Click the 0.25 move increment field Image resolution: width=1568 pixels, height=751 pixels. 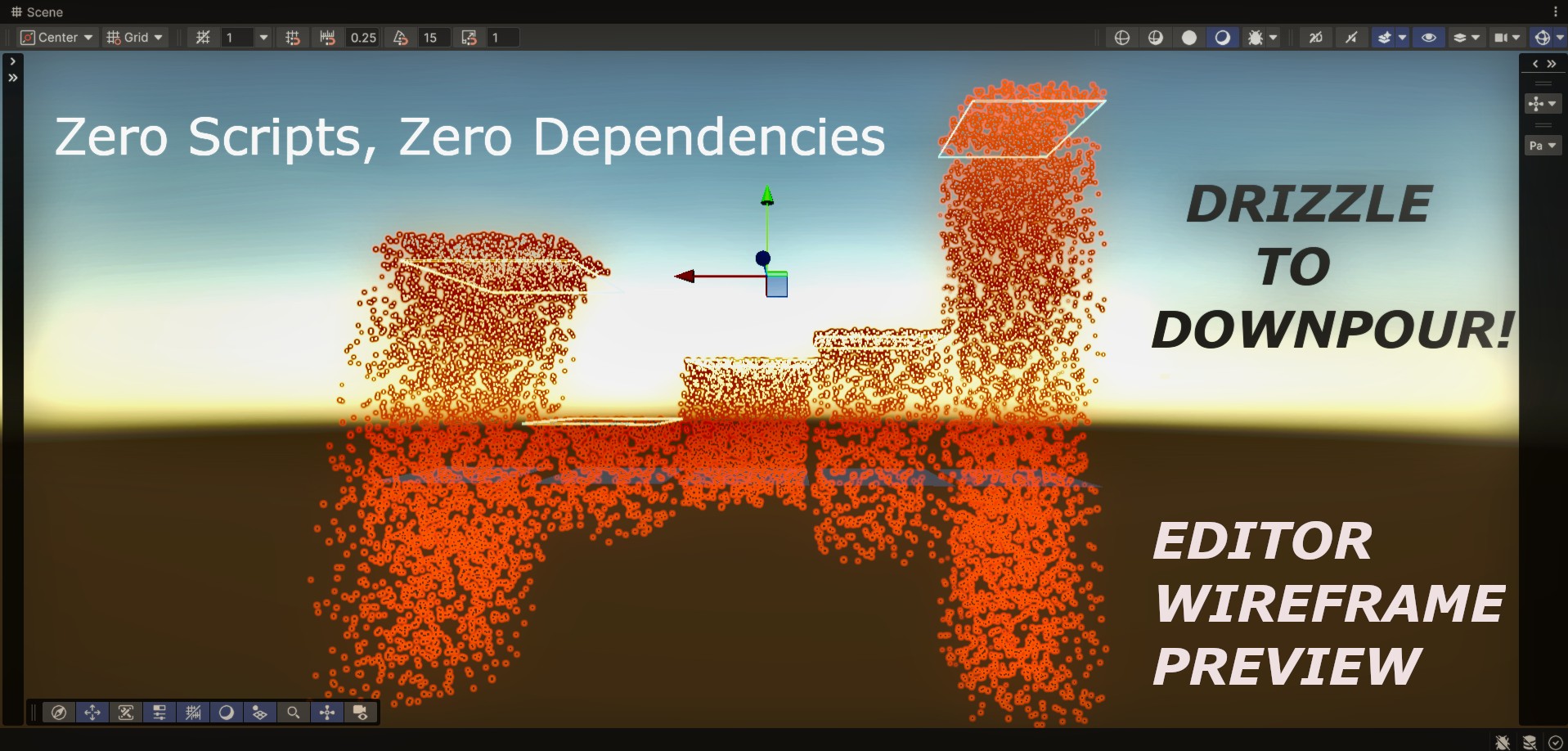(x=363, y=38)
